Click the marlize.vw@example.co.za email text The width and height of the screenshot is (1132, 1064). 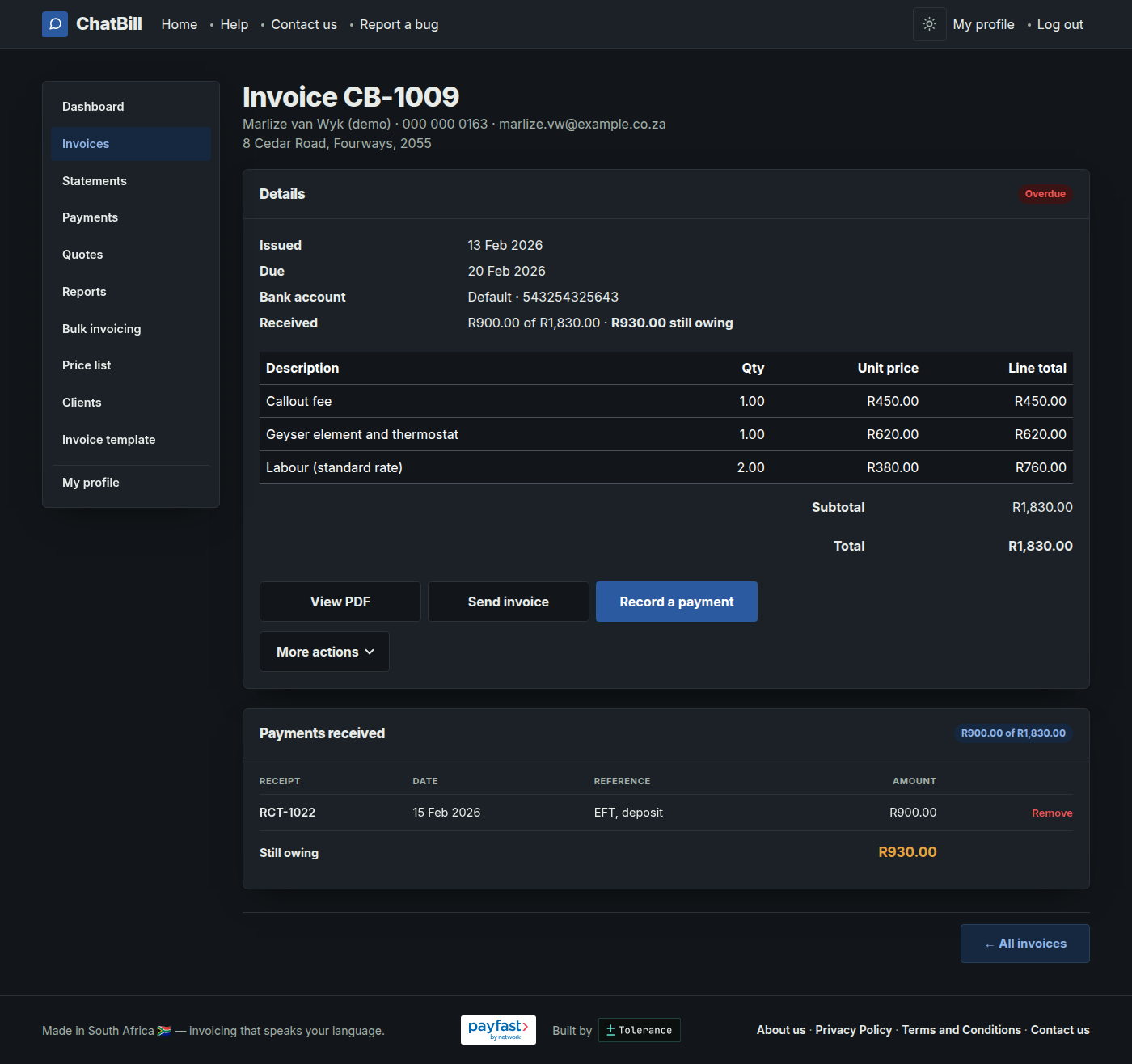[582, 124]
